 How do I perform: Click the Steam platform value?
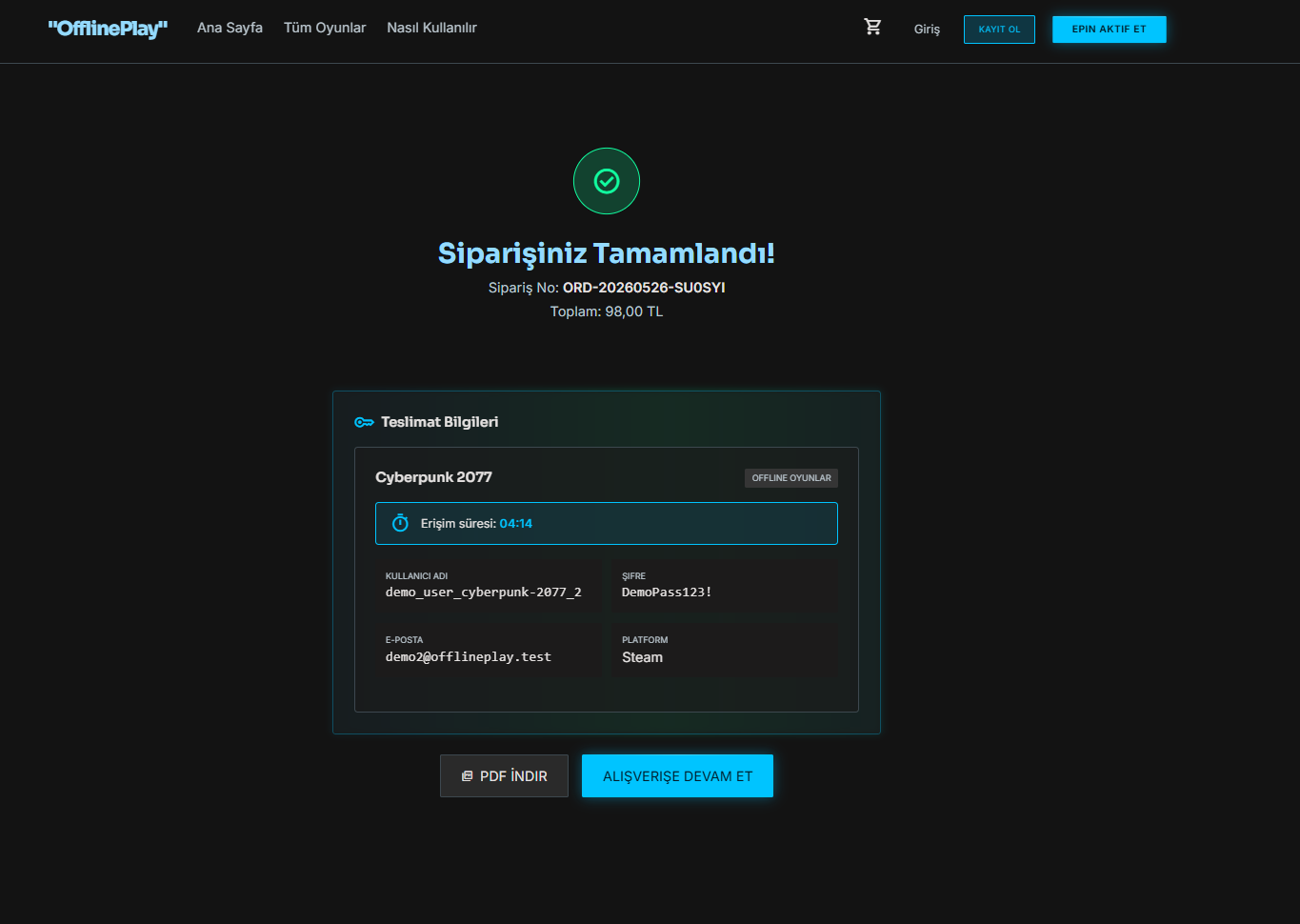coord(642,657)
